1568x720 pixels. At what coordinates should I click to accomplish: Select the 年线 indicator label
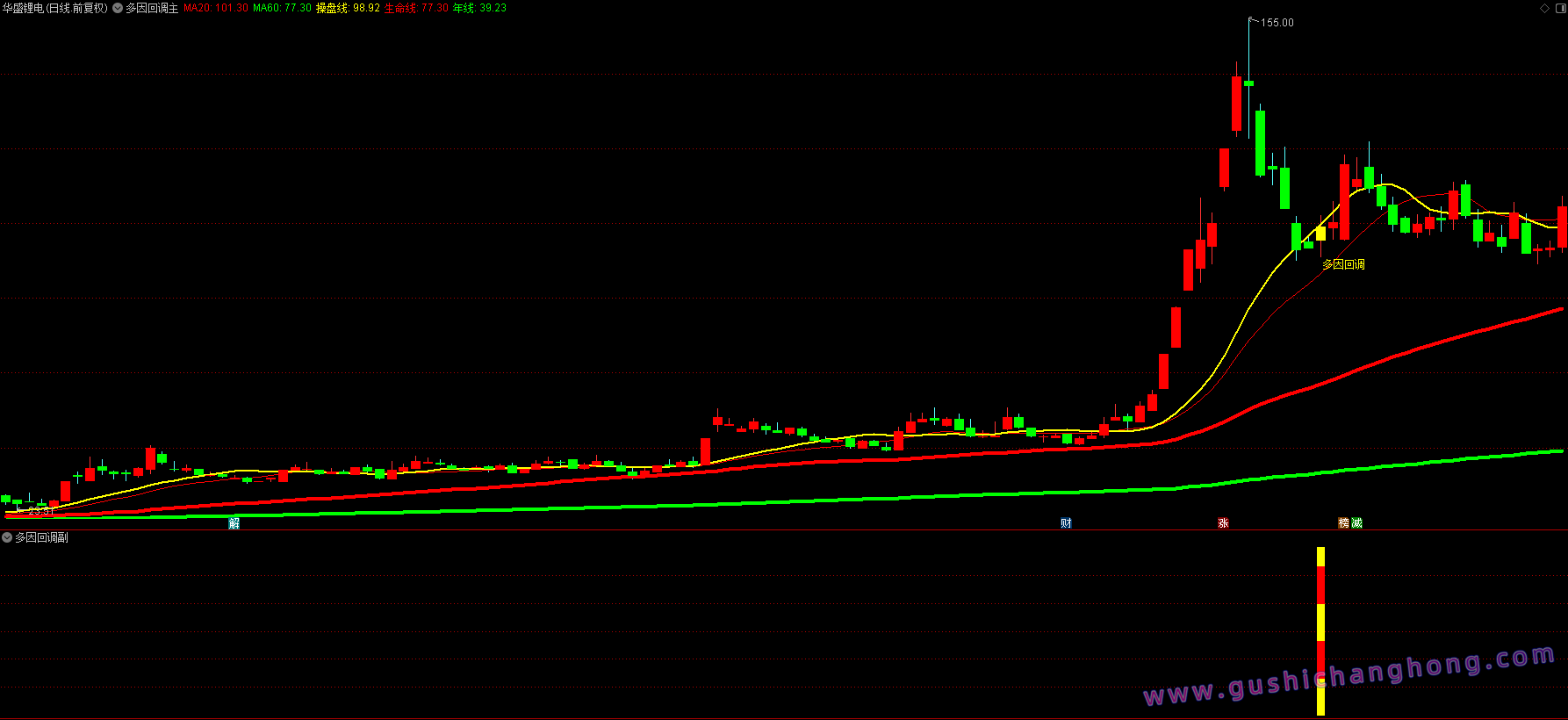479,8
